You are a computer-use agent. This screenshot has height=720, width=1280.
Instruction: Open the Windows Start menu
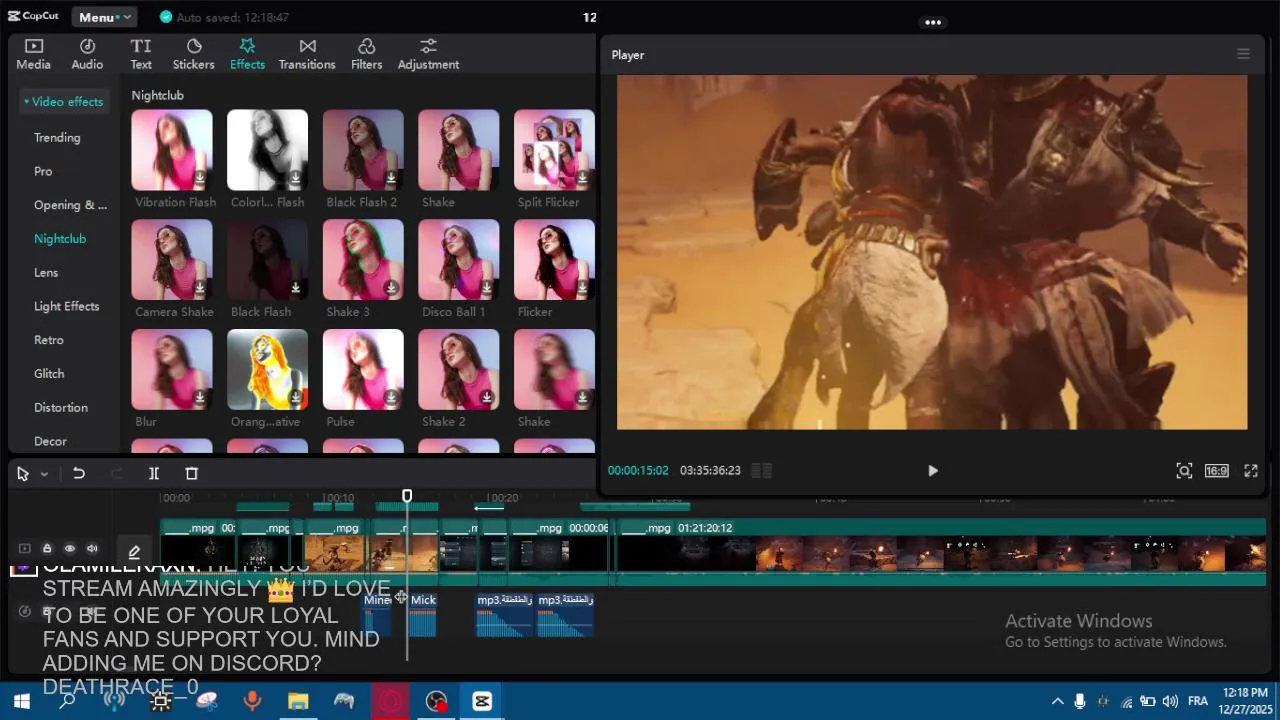(x=21, y=701)
